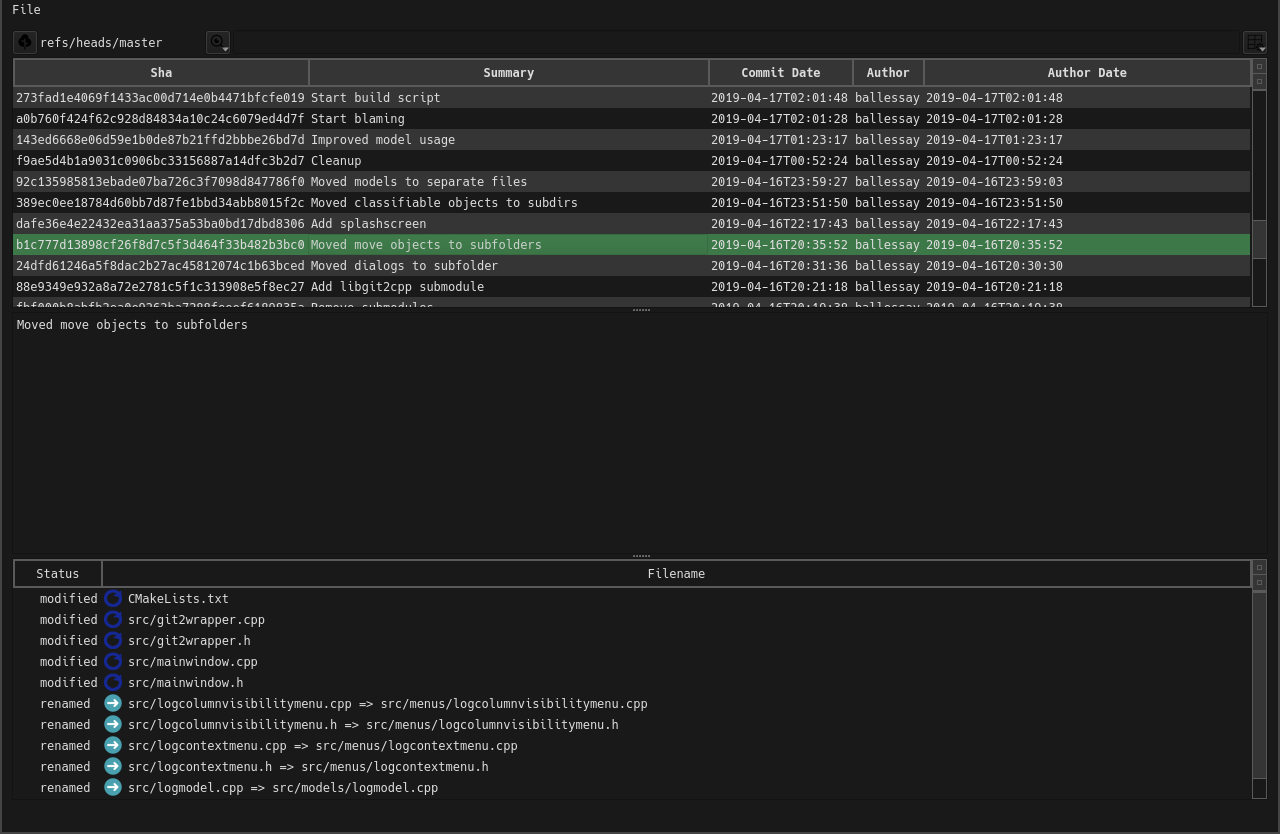The height and width of the screenshot is (834, 1280).
Task: Click the splitter handle between commit list and message
Action: (641, 310)
